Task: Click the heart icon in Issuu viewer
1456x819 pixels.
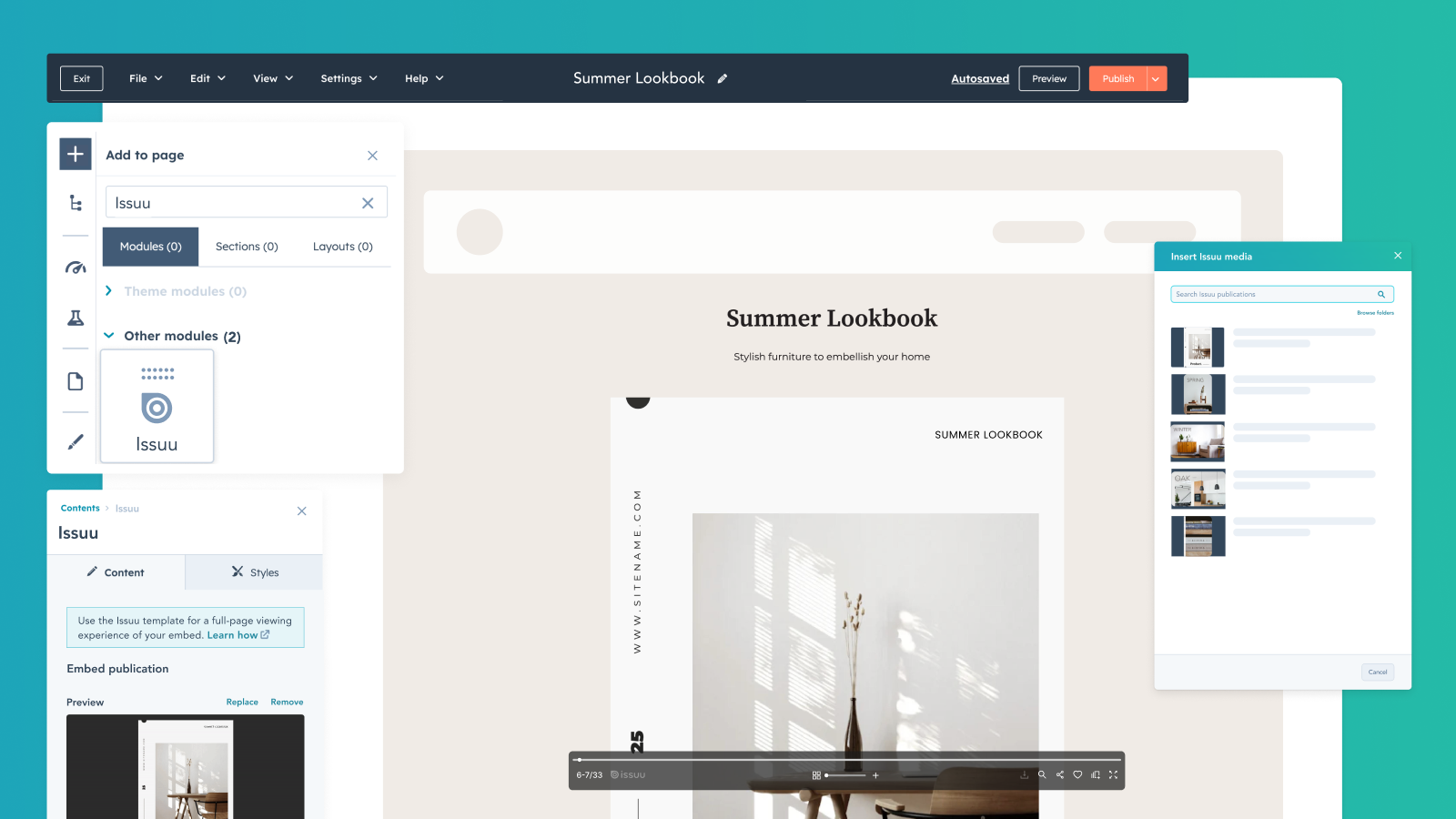Action: pyautogui.click(x=1077, y=775)
